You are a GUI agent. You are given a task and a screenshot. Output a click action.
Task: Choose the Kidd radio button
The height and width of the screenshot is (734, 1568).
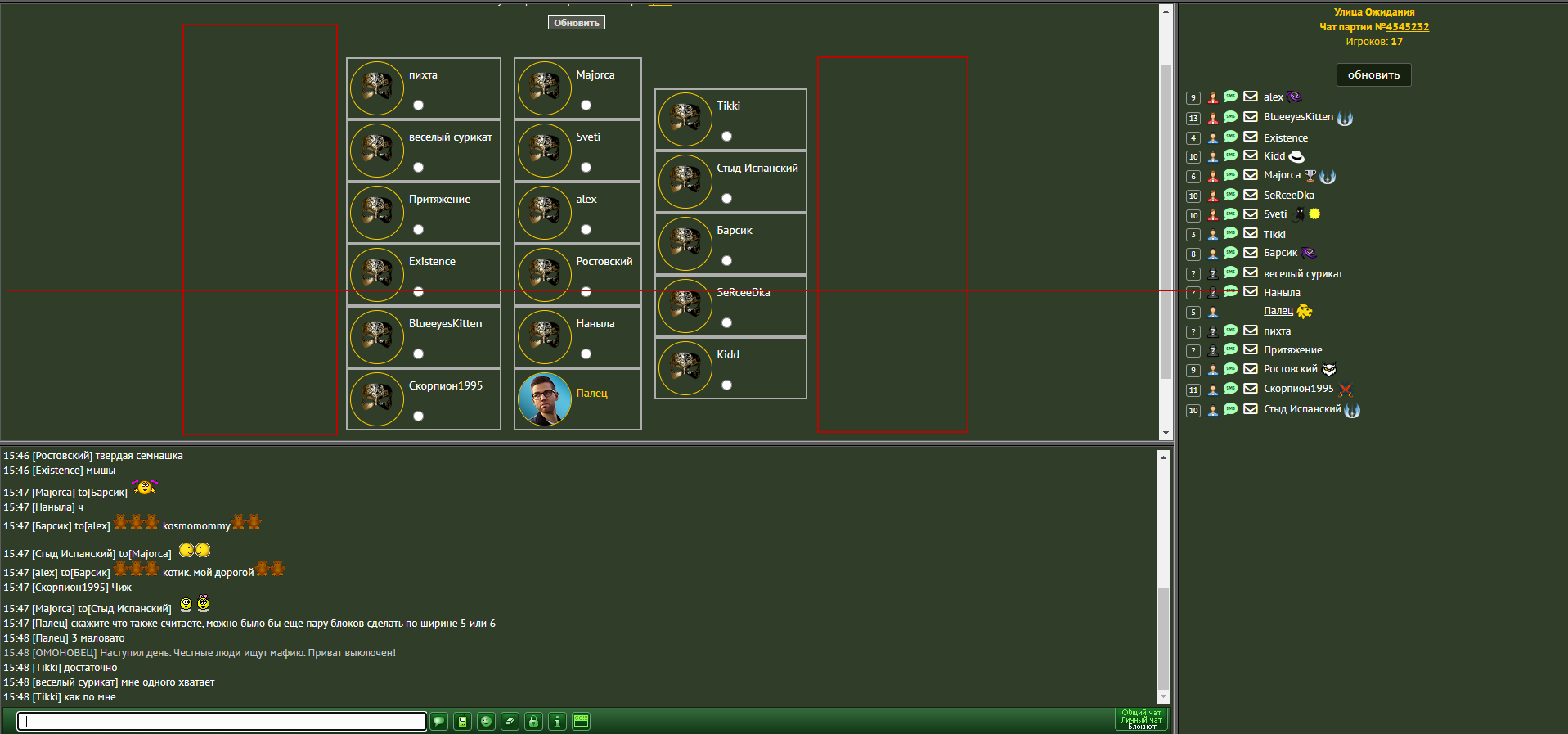726,385
